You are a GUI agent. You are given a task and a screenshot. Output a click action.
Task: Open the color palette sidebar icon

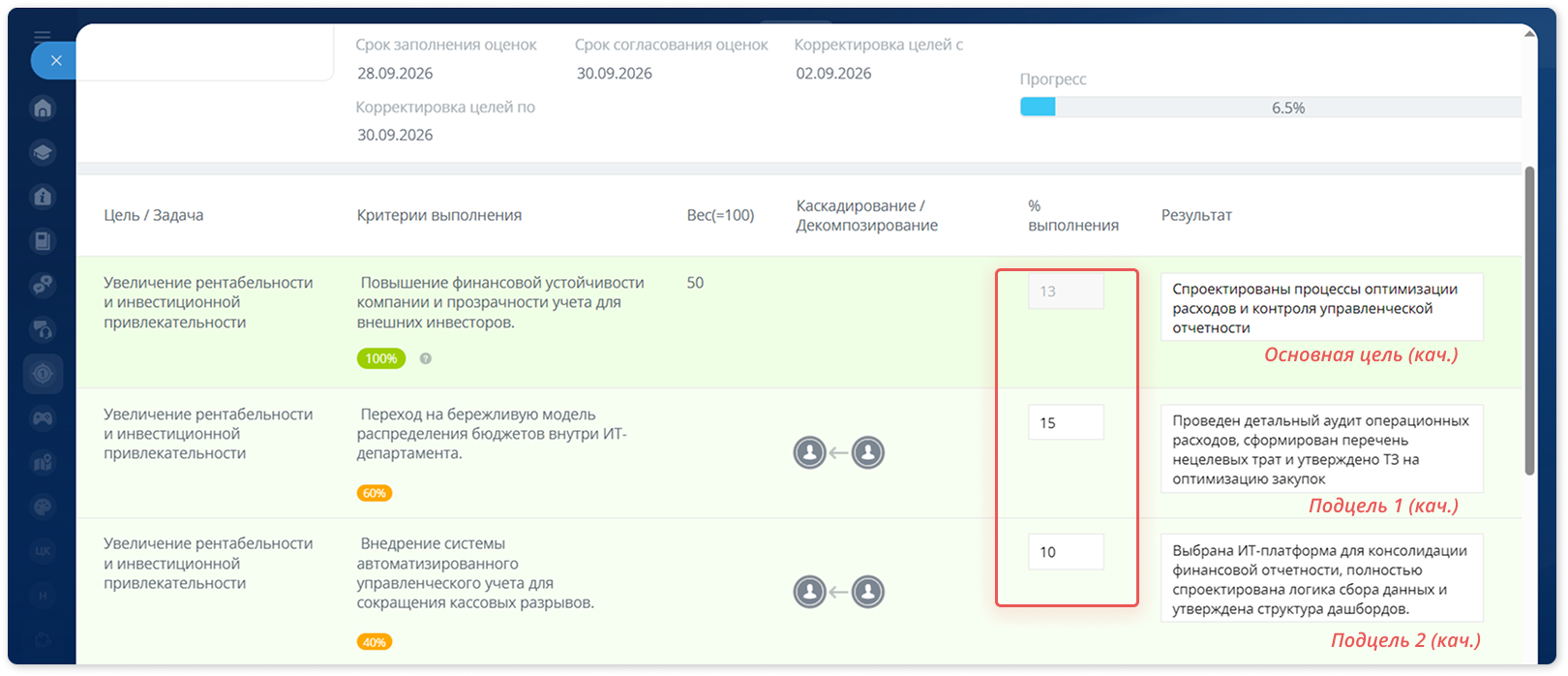43,507
